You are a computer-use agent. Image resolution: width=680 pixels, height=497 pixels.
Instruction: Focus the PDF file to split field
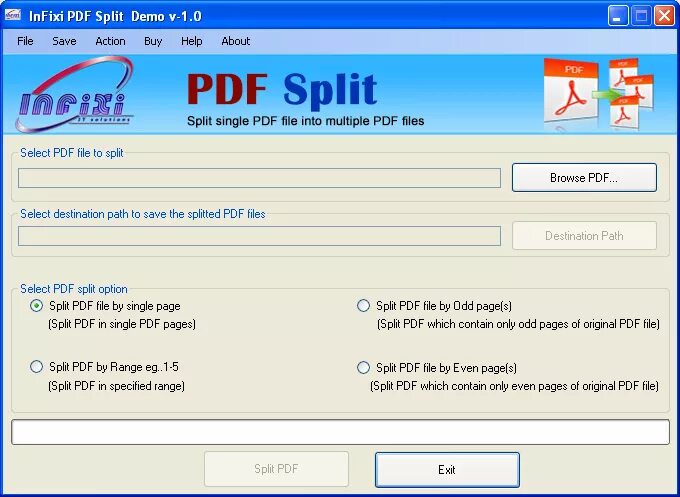259,178
